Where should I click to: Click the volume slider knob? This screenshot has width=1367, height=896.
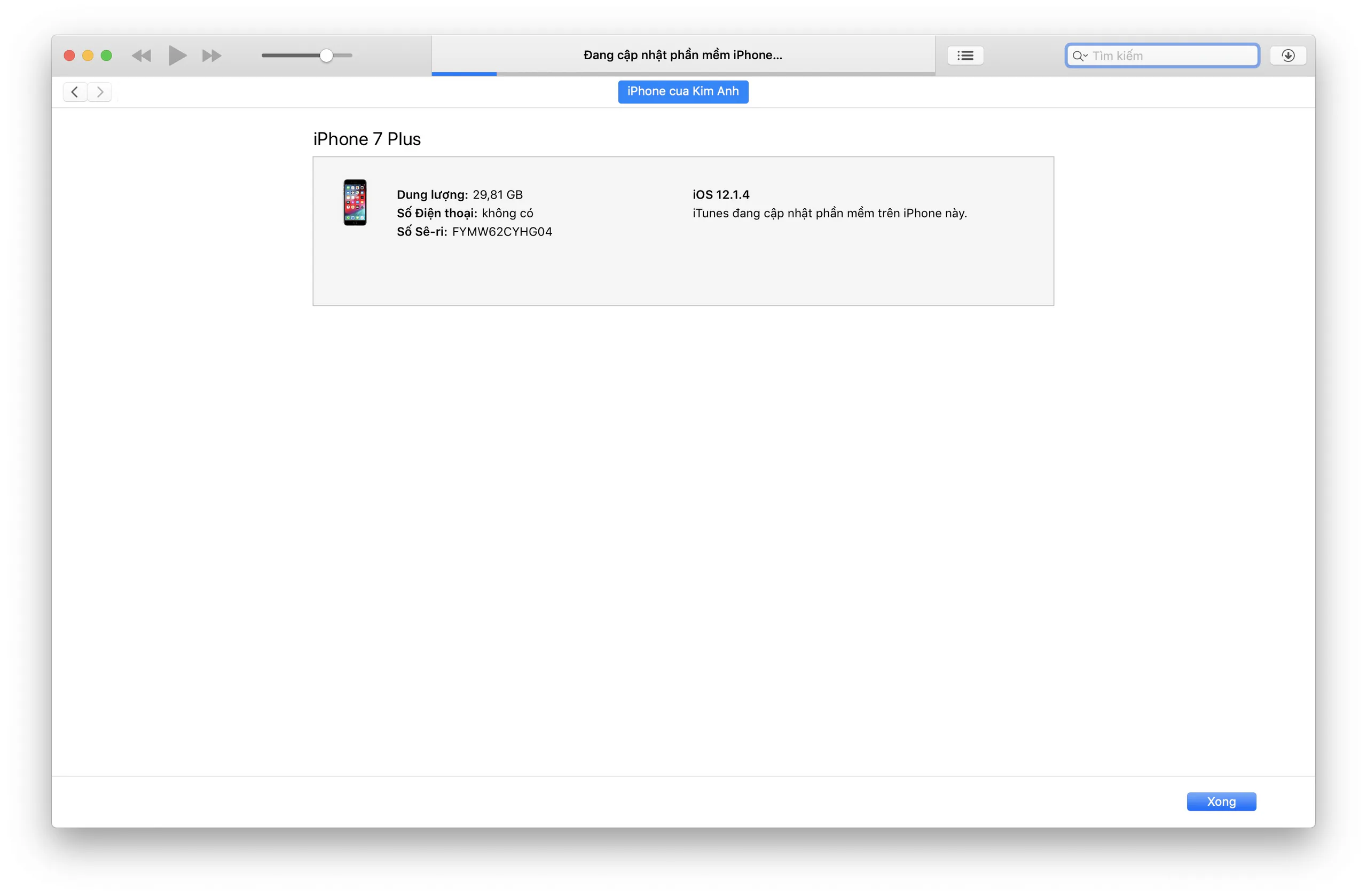(x=326, y=55)
